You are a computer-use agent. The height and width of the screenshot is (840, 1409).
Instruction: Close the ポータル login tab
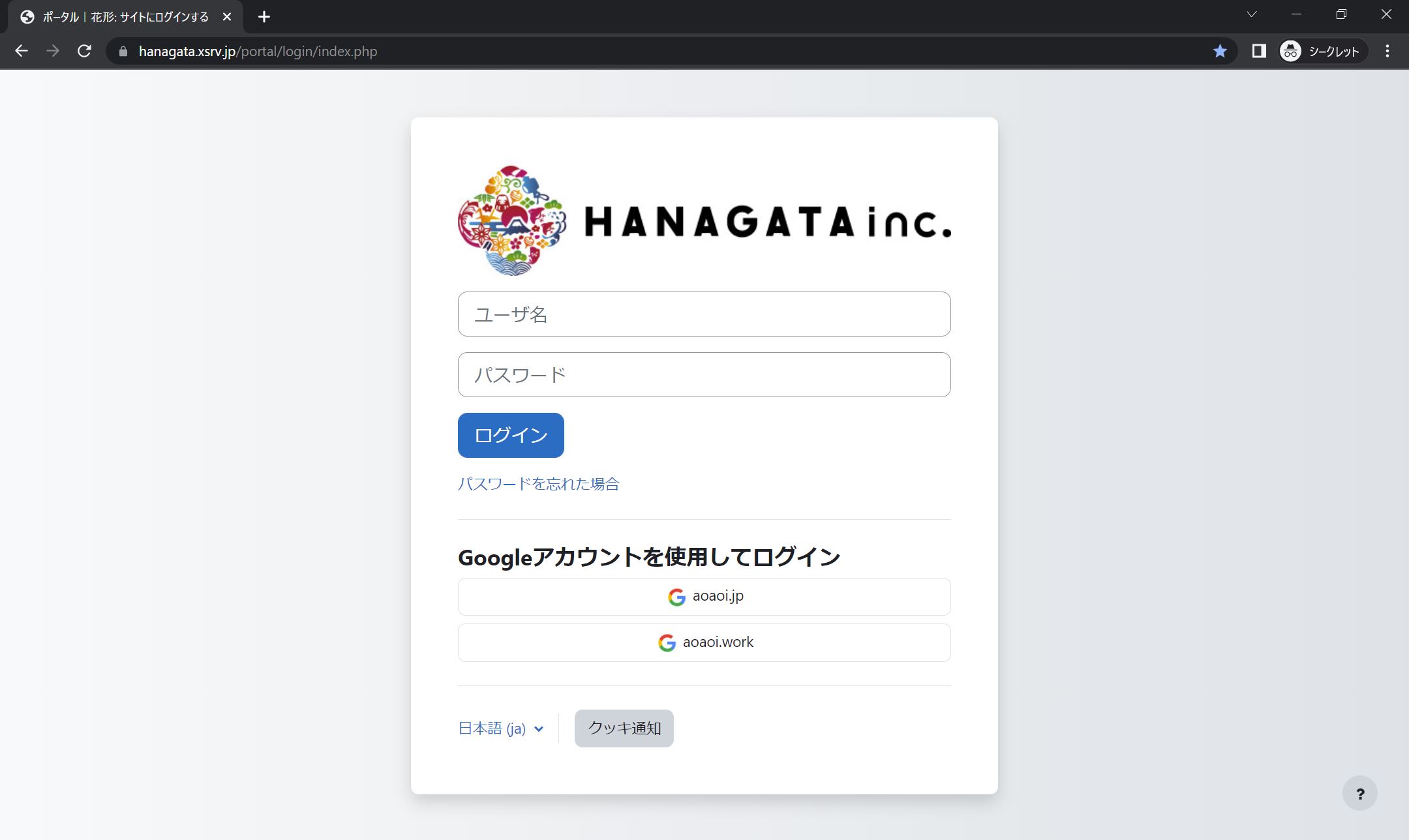coord(227,17)
